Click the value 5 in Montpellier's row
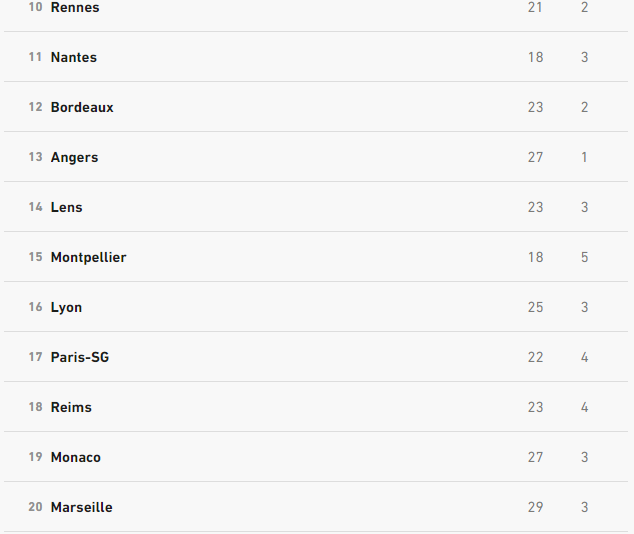 pos(584,258)
